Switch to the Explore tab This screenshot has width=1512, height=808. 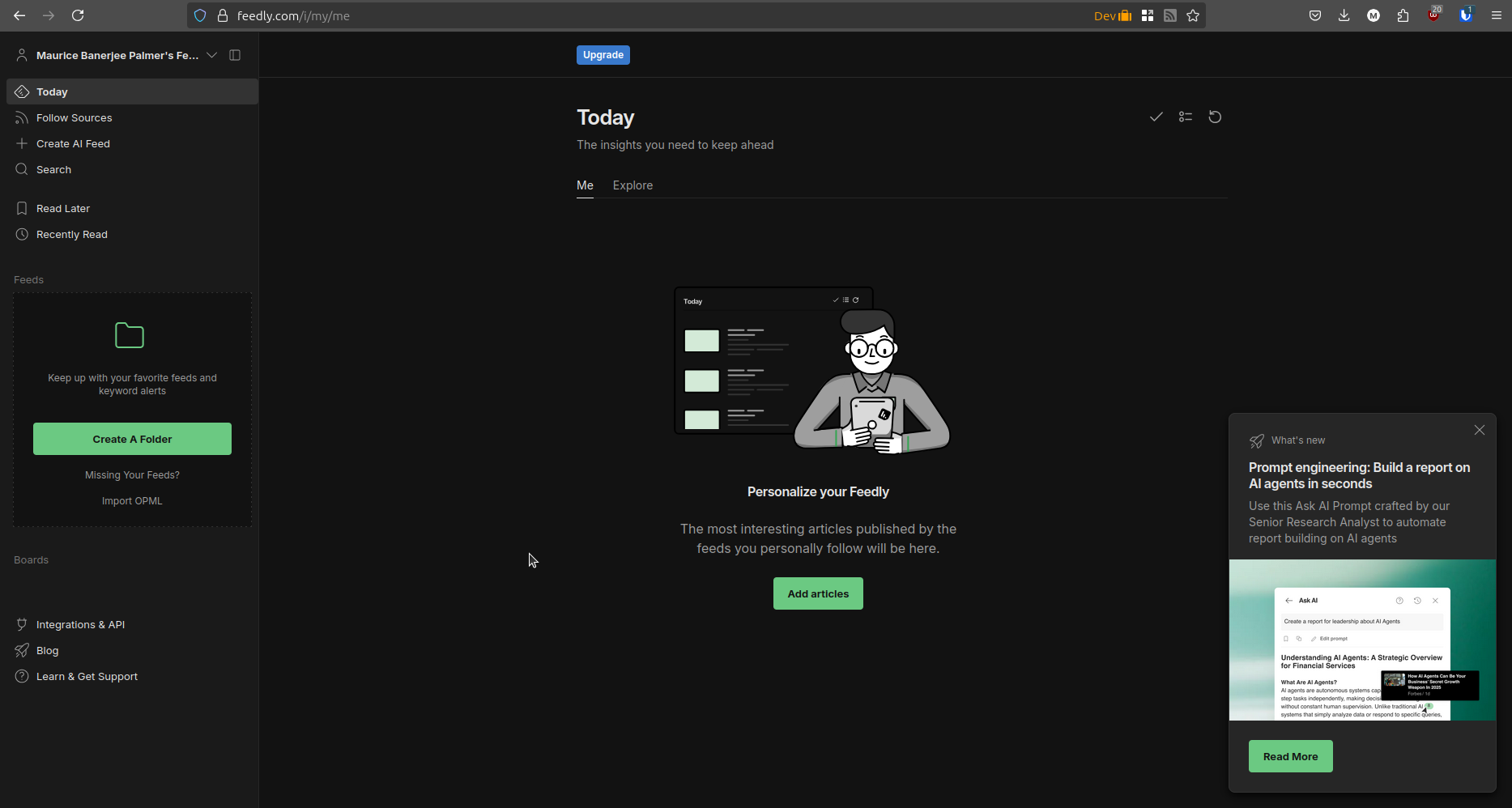(x=632, y=185)
